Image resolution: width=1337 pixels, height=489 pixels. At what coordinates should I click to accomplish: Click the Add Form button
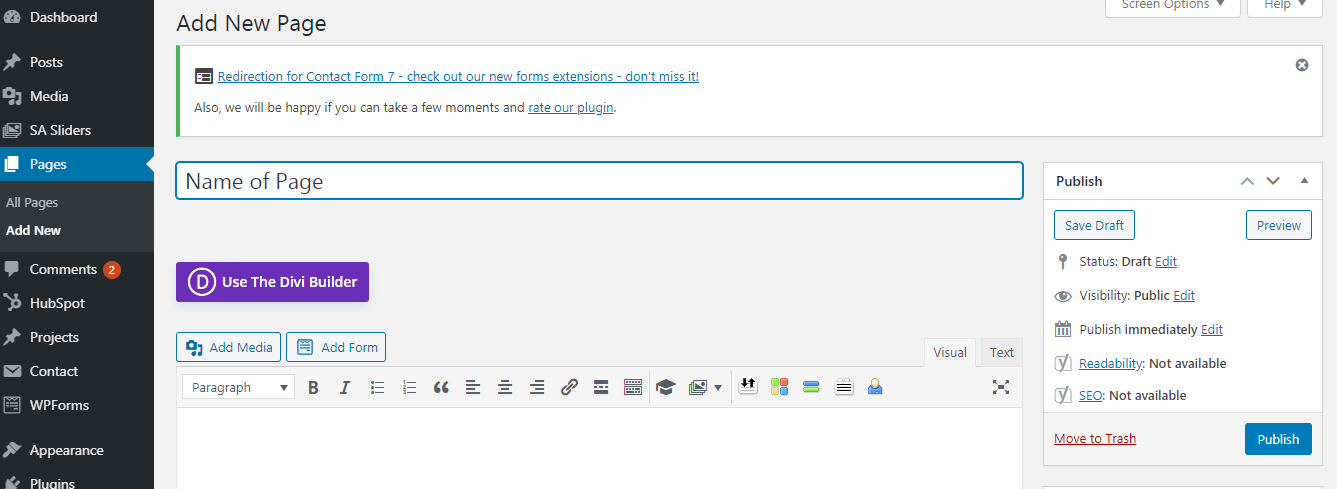click(x=336, y=347)
